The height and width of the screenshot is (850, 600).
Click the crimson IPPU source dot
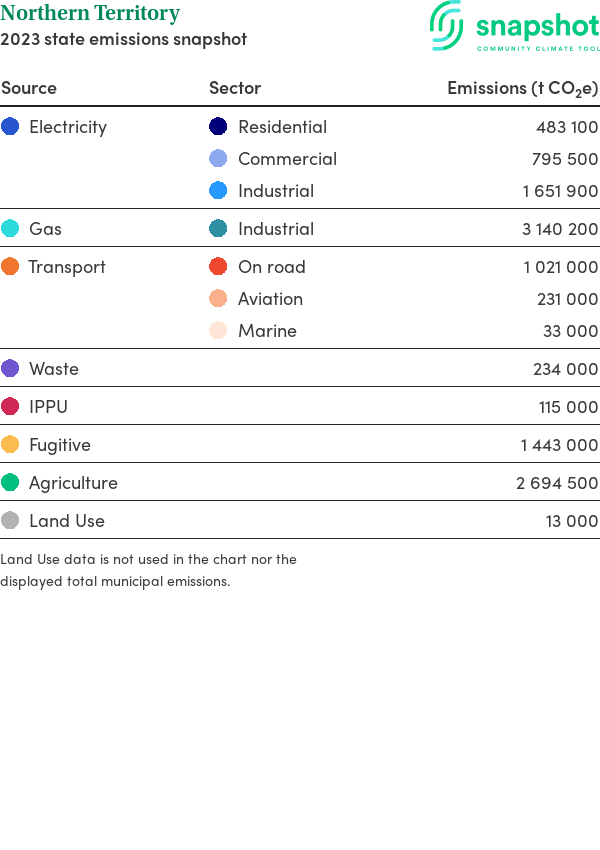(x=10, y=407)
